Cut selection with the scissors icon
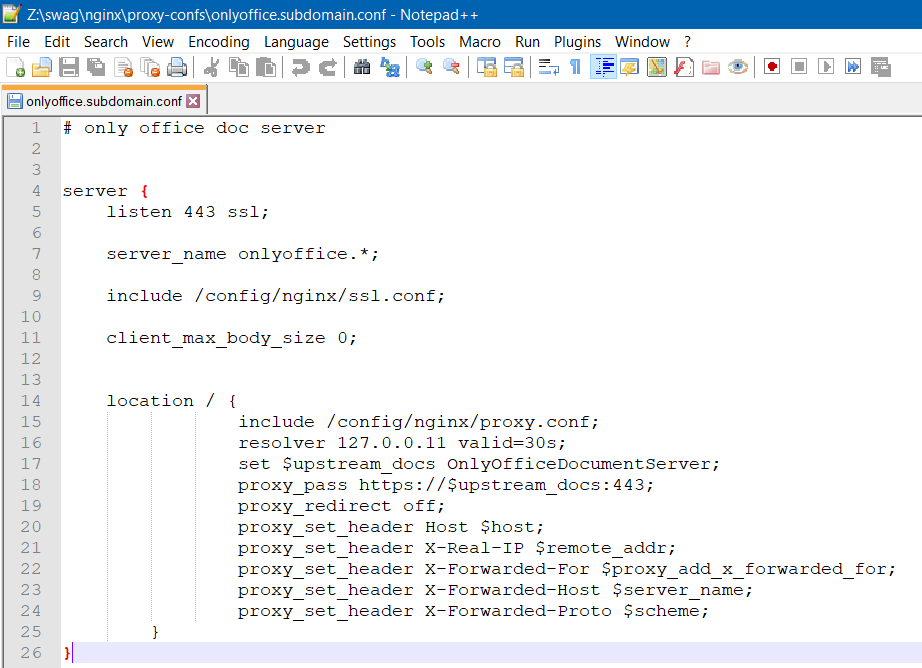922x668 pixels. [211, 67]
